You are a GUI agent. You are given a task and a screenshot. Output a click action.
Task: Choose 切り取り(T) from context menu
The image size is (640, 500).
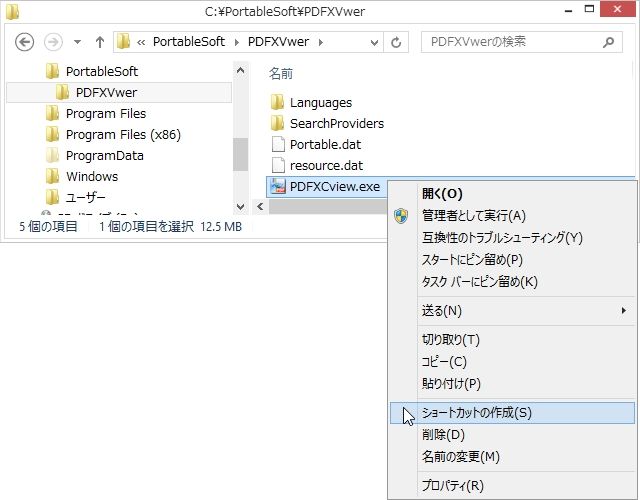click(512, 340)
